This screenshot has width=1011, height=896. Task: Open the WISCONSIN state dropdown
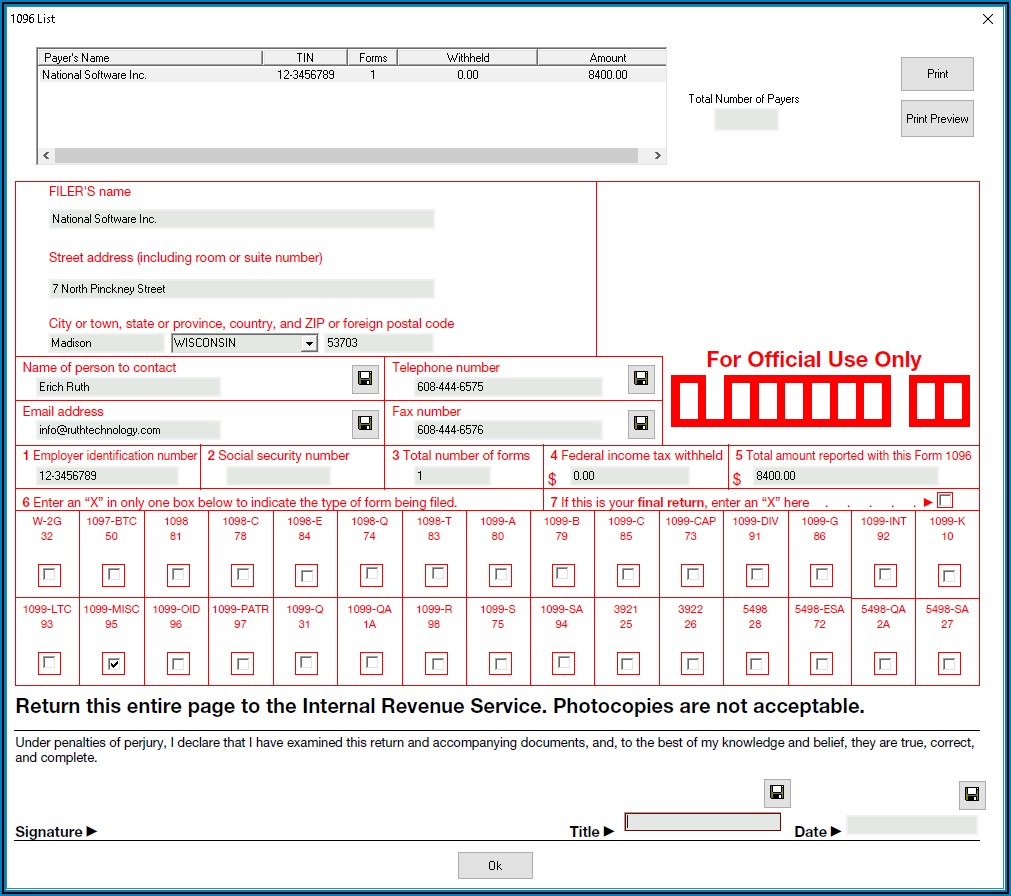[308, 343]
